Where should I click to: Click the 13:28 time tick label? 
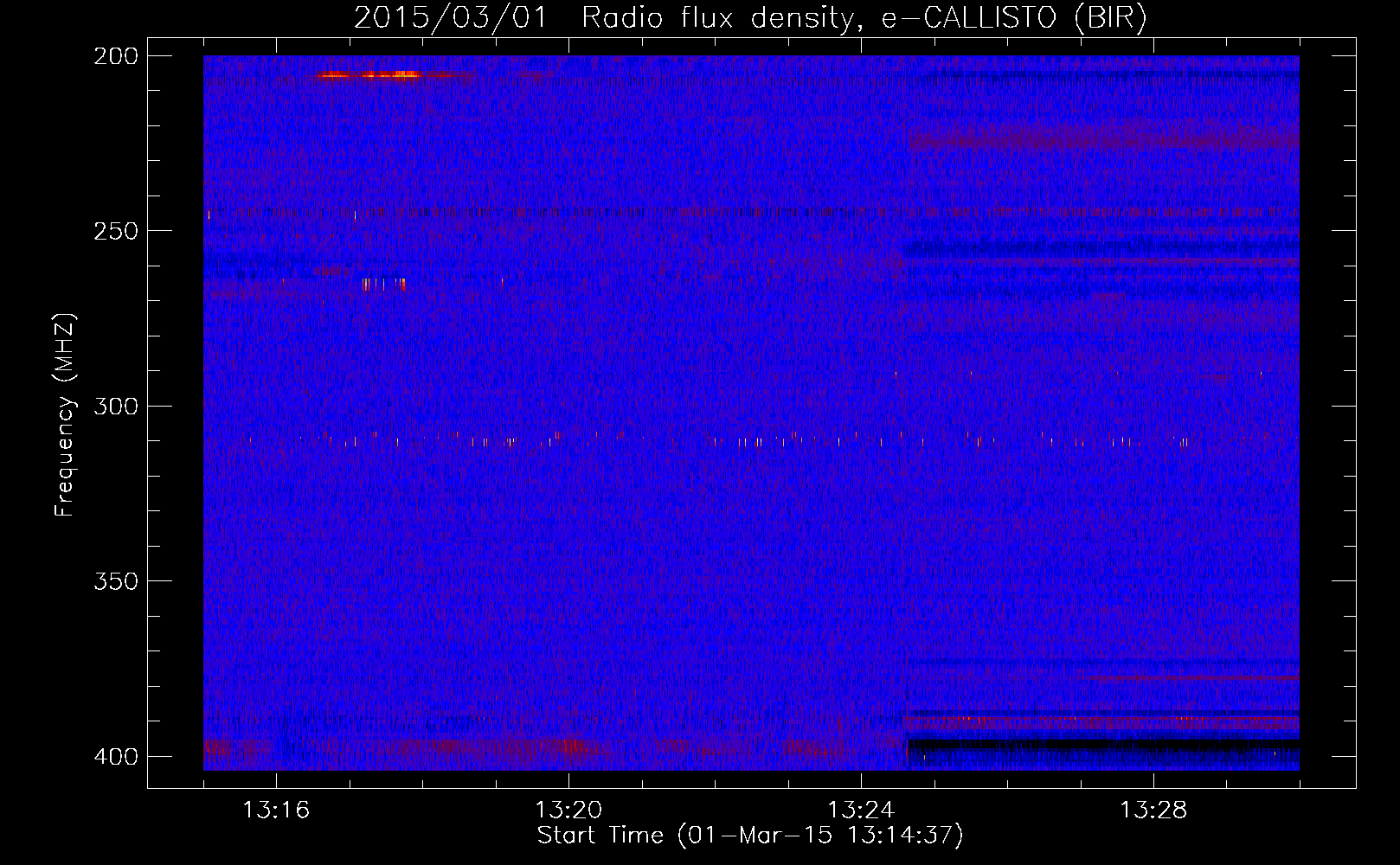1153,811
